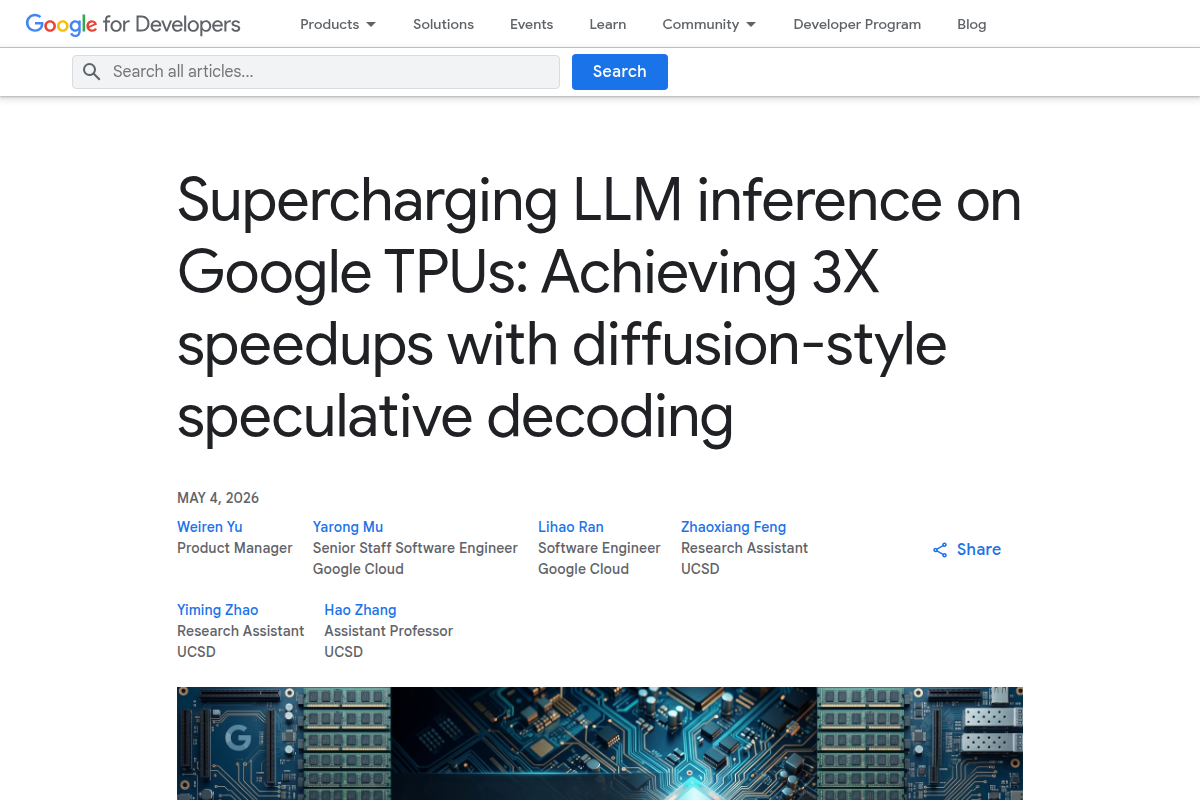Click Google Cloud under Yarong Mu

[358, 569]
